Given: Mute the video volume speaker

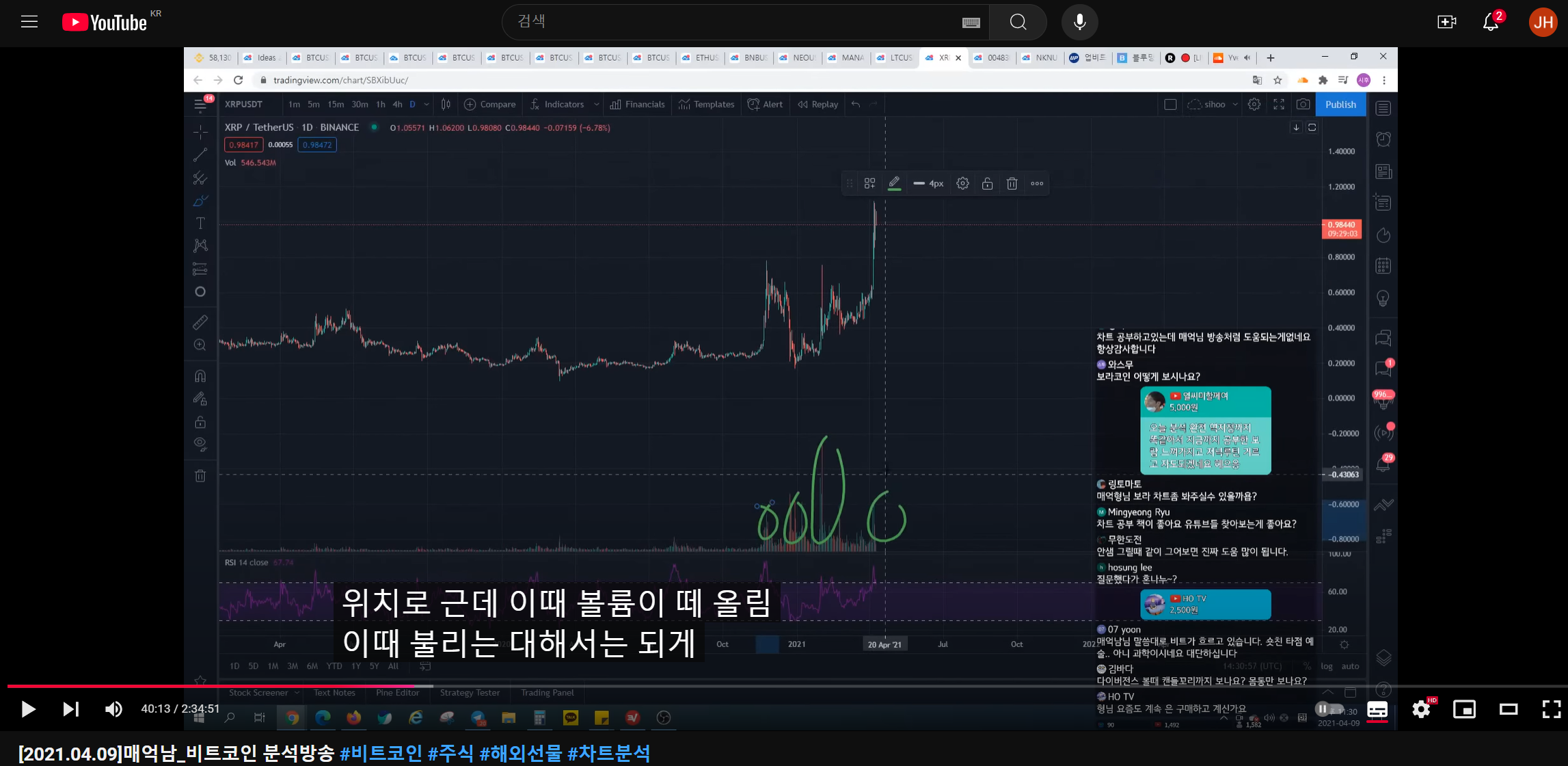Looking at the screenshot, I should (x=113, y=709).
